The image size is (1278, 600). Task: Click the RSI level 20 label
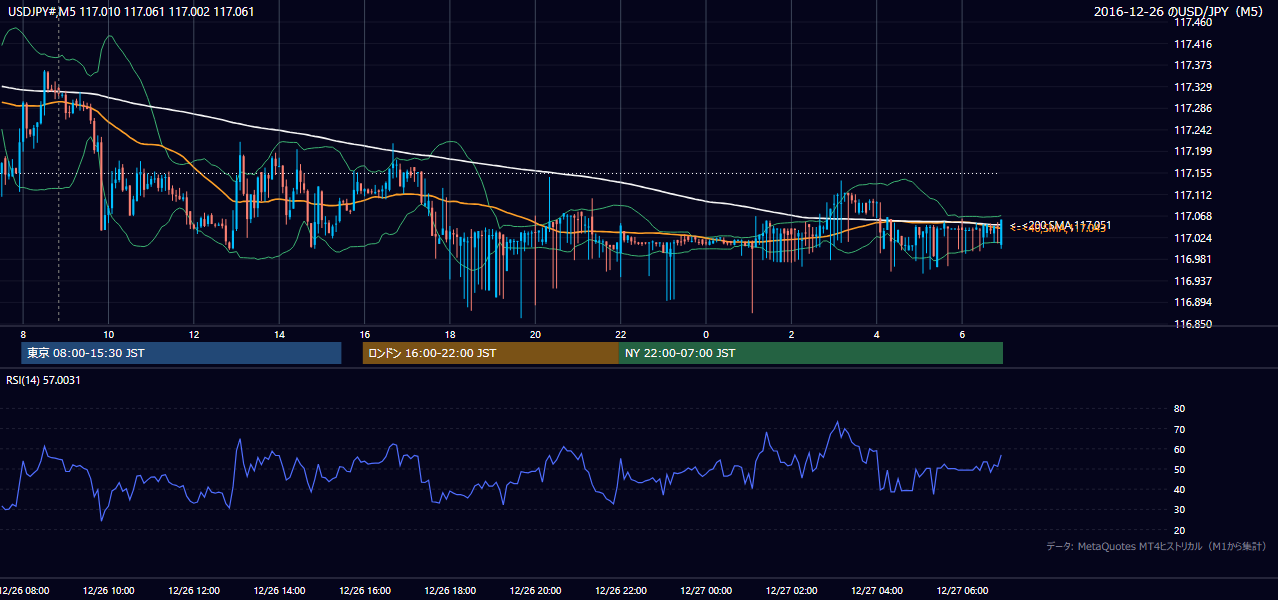pos(1179,530)
